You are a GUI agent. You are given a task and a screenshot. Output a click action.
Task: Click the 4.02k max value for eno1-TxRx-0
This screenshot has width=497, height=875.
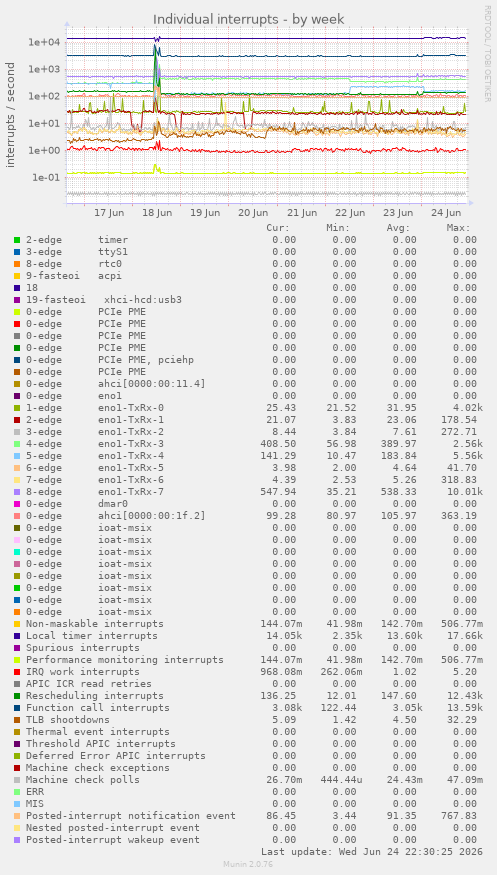coord(467,408)
